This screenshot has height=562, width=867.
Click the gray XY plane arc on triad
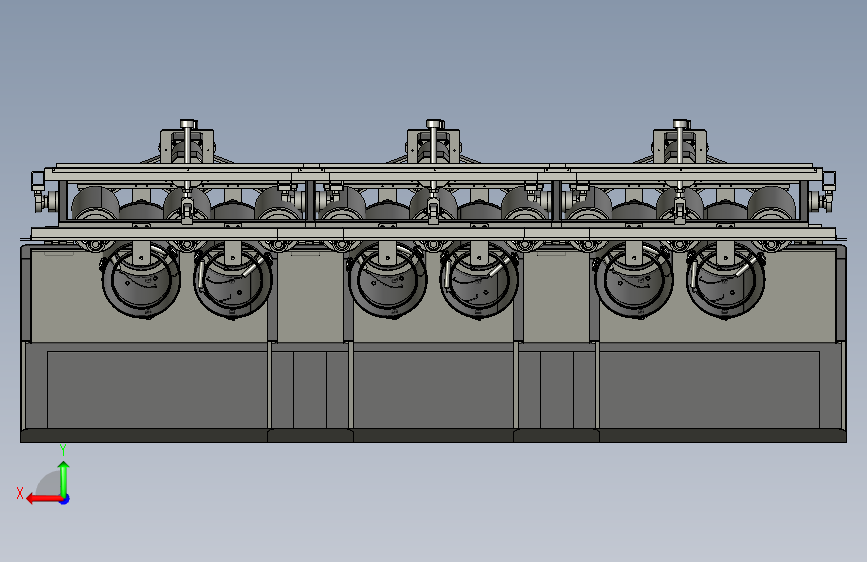click(49, 483)
